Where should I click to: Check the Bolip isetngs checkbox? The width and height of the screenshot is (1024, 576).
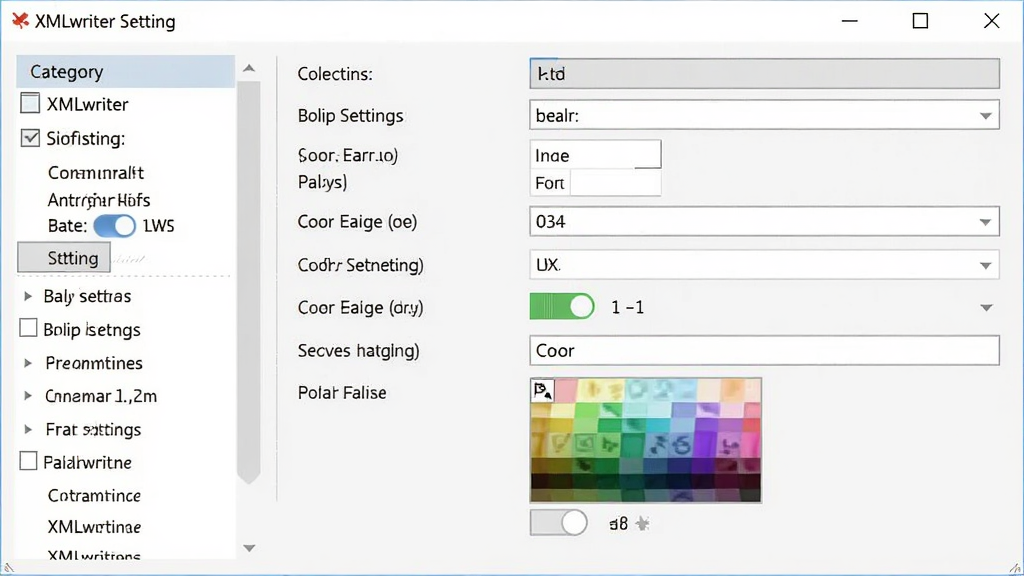click(x=28, y=328)
